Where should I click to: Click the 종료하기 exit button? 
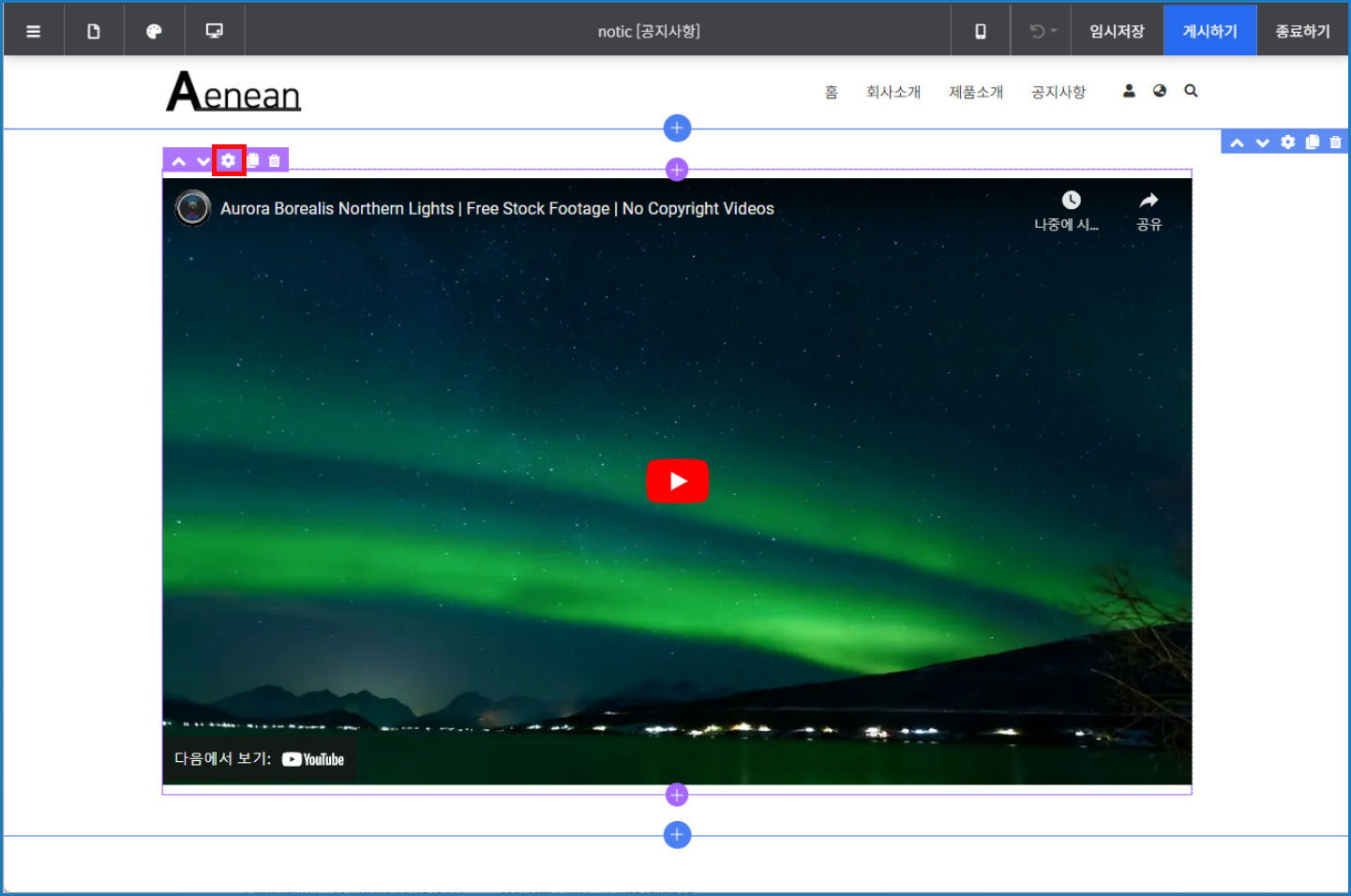[1302, 31]
